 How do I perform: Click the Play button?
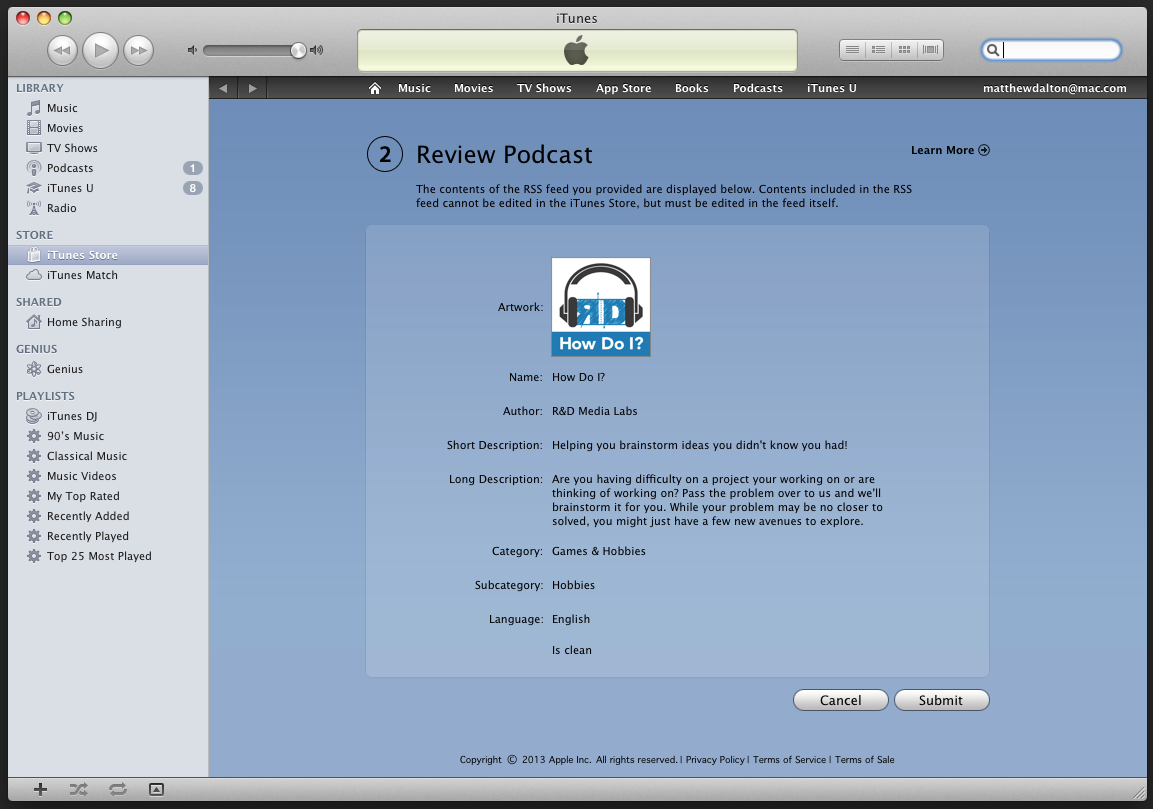pos(101,50)
